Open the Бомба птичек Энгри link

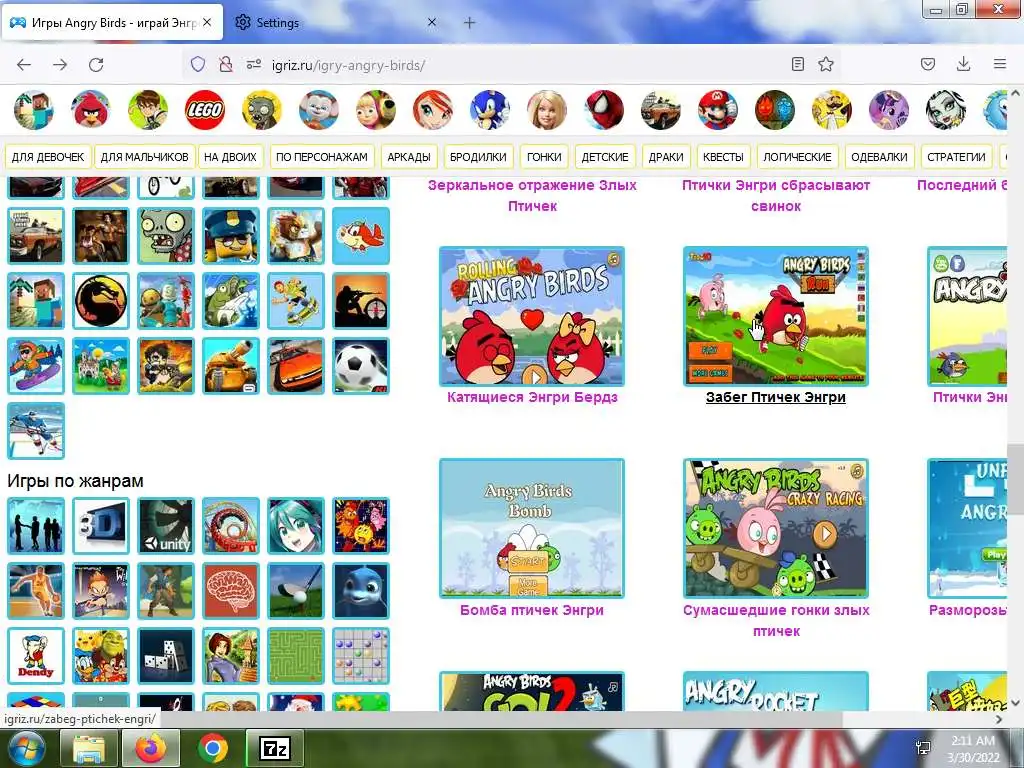pos(532,610)
